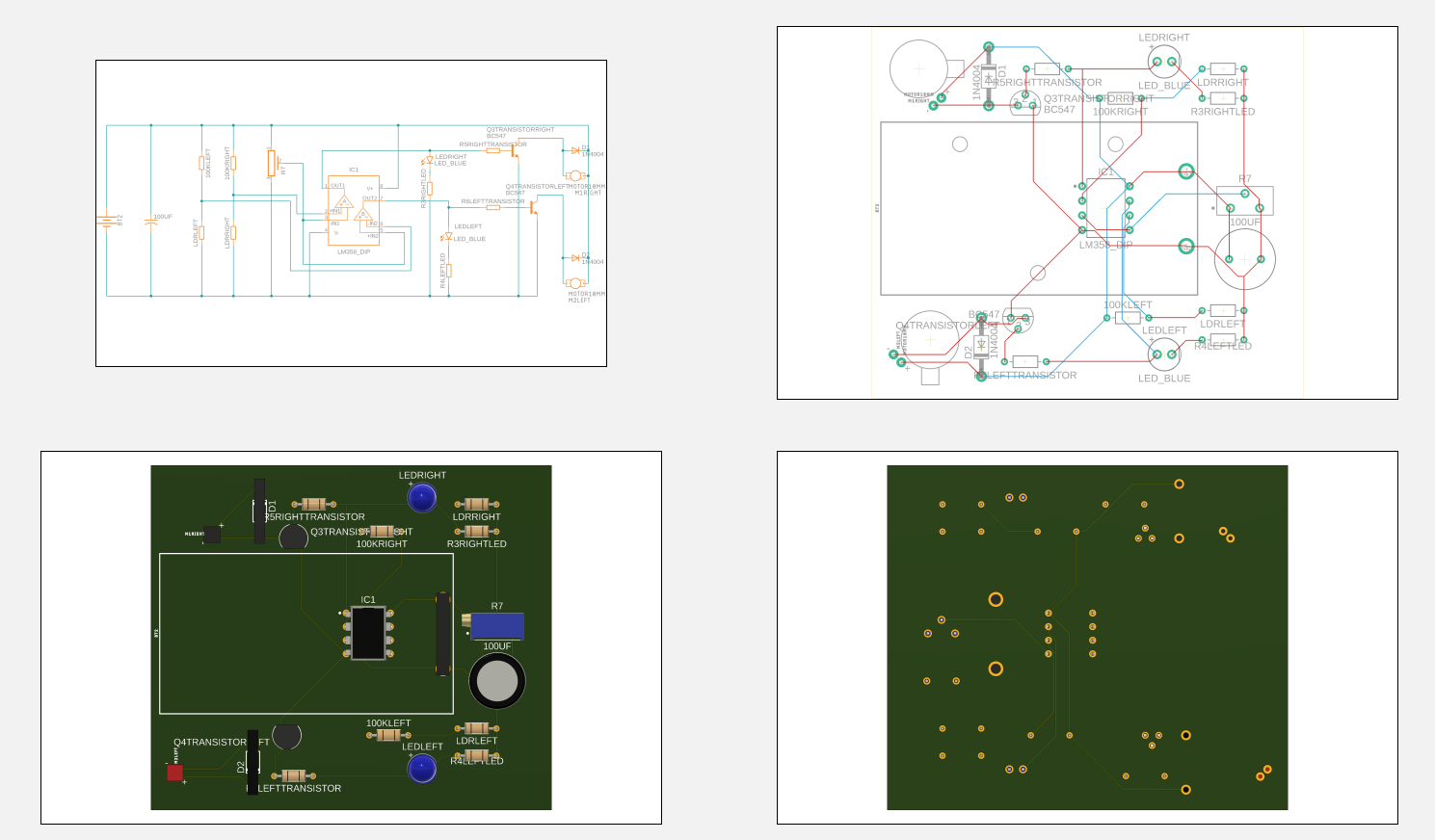Click Q3TRANSISTORRIGHT BC547 transistor symbol

pyautogui.click(x=516, y=151)
